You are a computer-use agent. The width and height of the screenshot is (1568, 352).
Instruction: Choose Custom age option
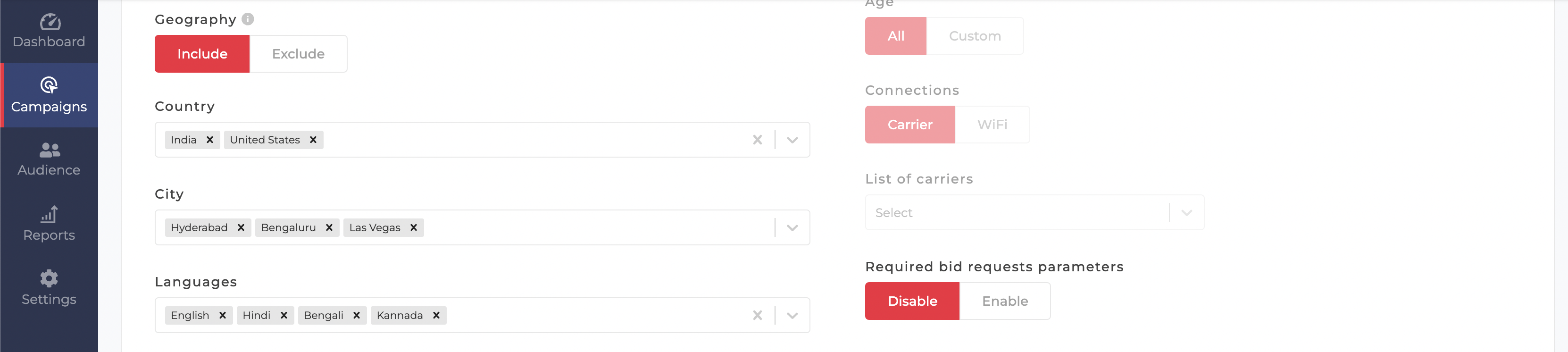coord(975,36)
